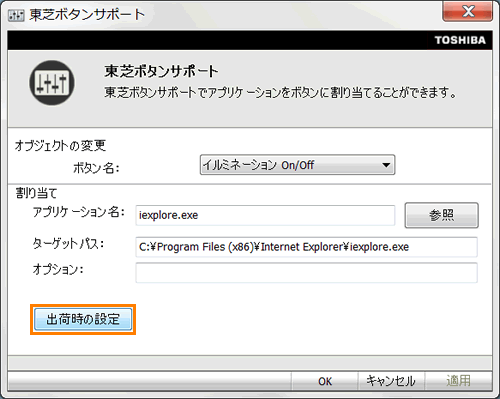Click the title bar app icon
The height and width of the screenshot is (399, 500).
16,15
